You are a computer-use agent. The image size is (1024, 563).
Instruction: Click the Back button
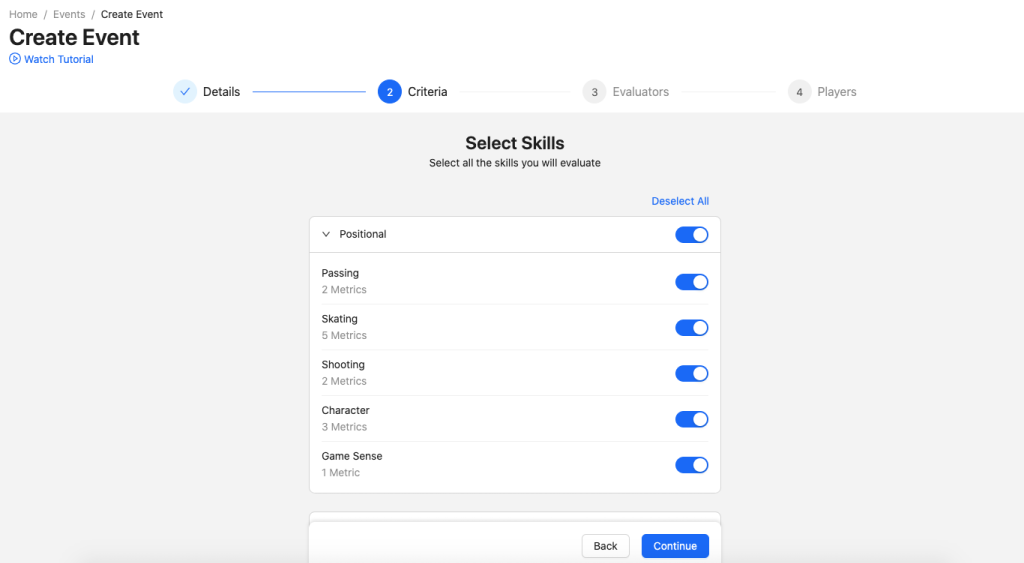point(605,546)
